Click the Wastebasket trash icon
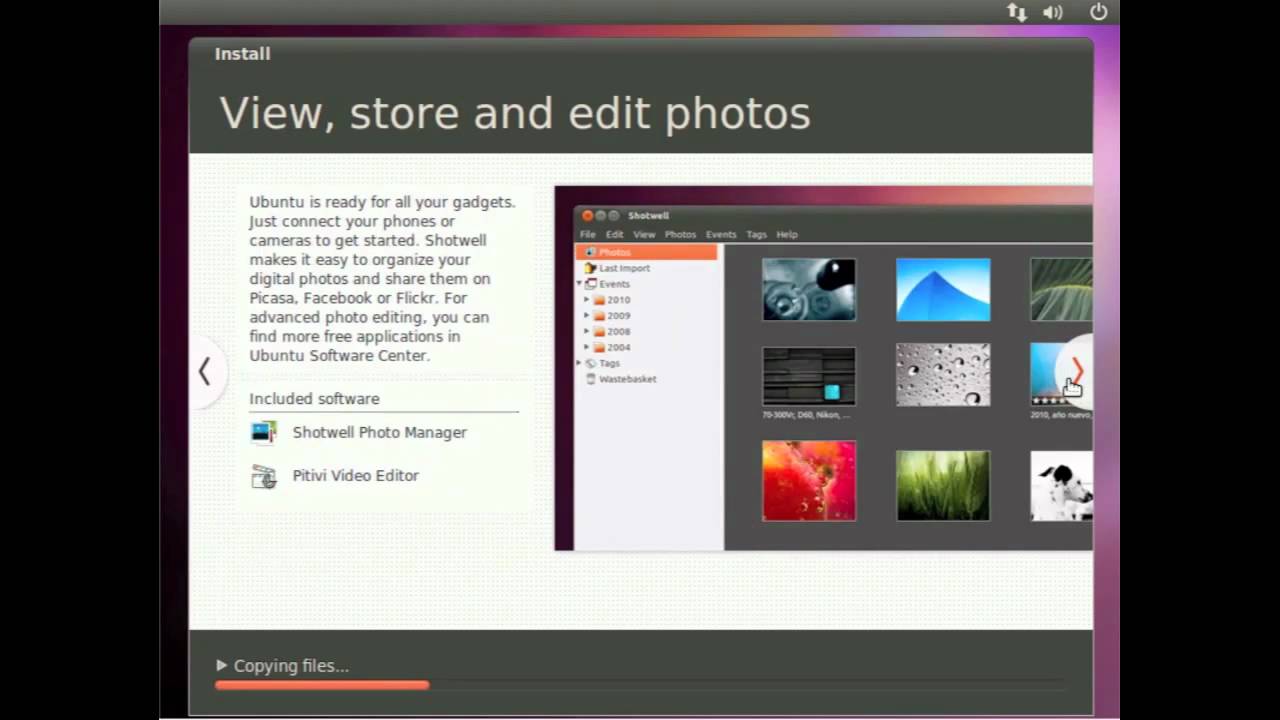Image resolution: width=1280 pixels, height=720 pixels. tap(591, 379)
